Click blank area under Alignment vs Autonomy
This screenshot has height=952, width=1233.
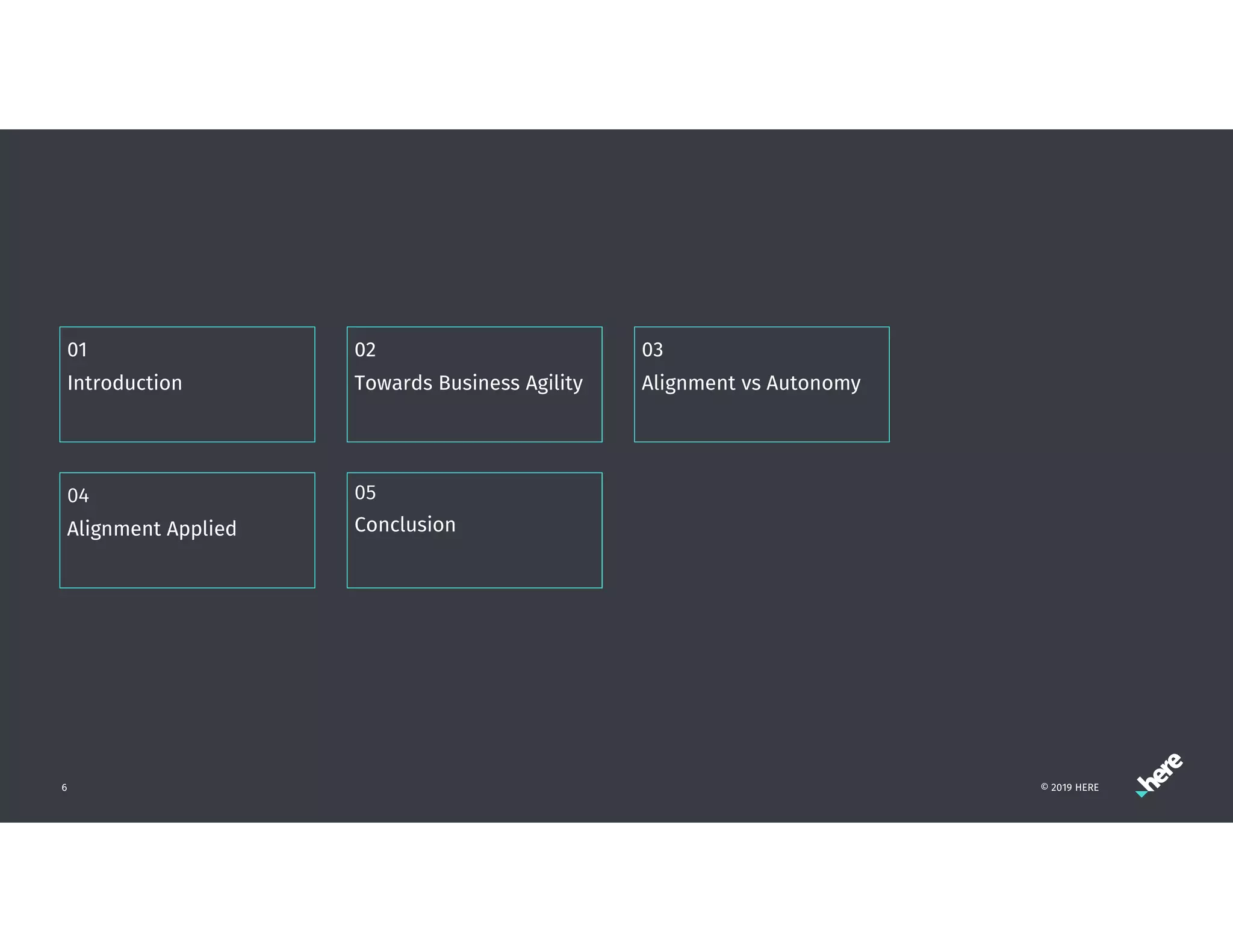(762, 418)
